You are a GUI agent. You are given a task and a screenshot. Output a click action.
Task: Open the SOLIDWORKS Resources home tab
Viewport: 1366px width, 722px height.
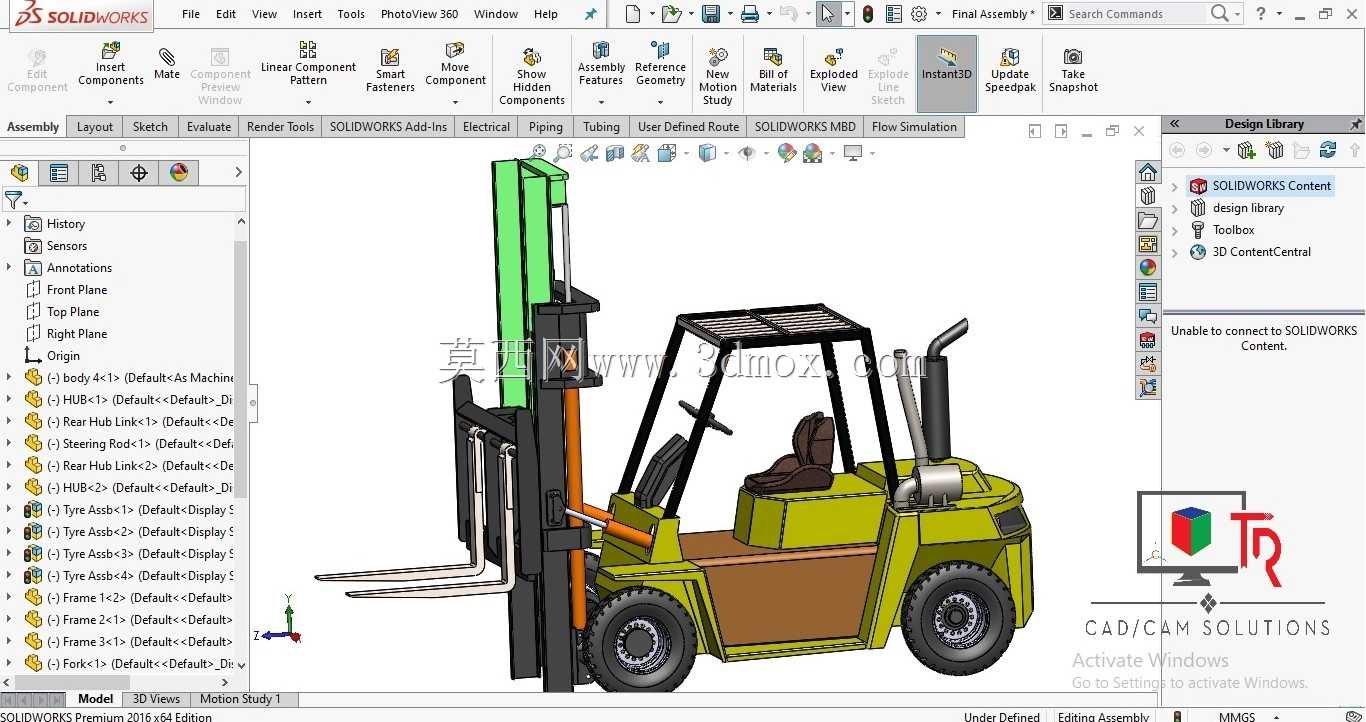(x=1148, y=172)
